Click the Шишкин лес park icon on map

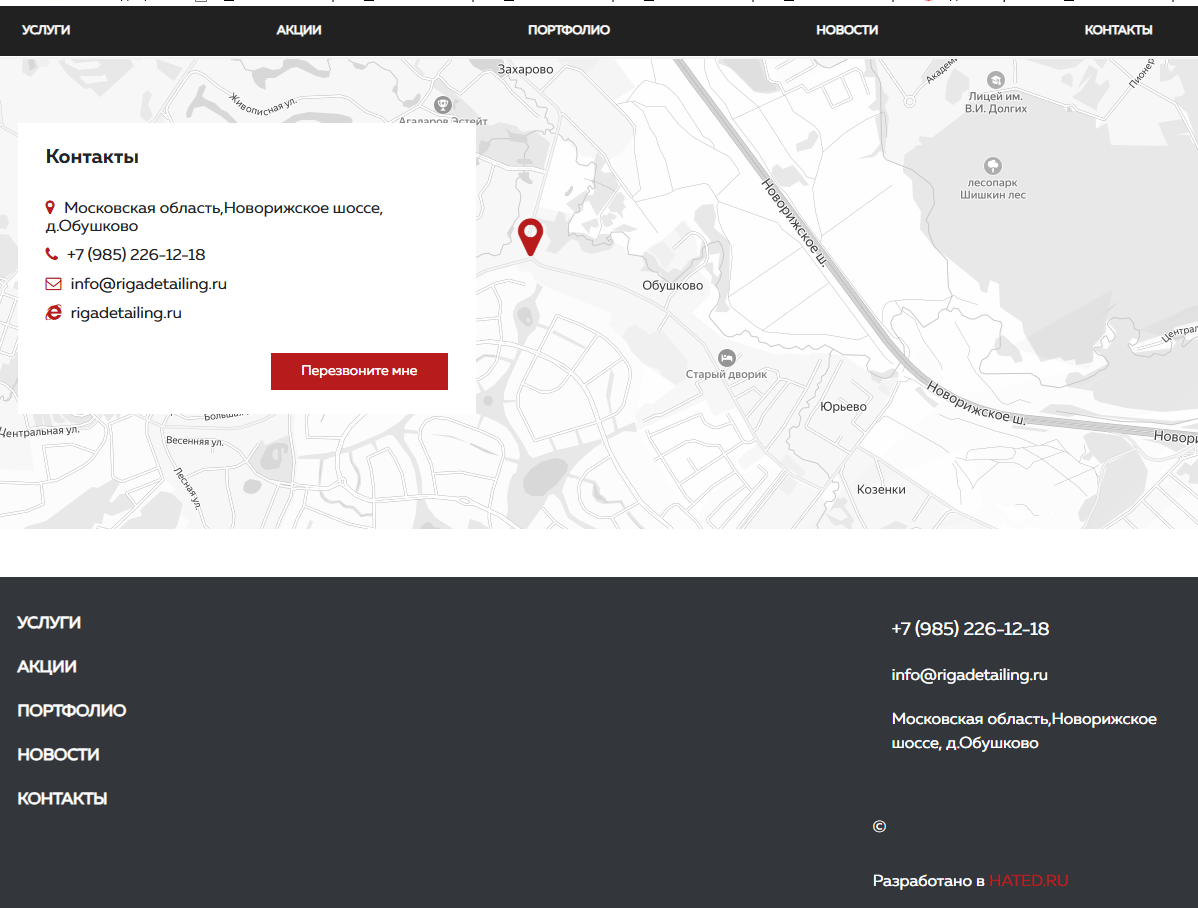[x=993, y=166]
